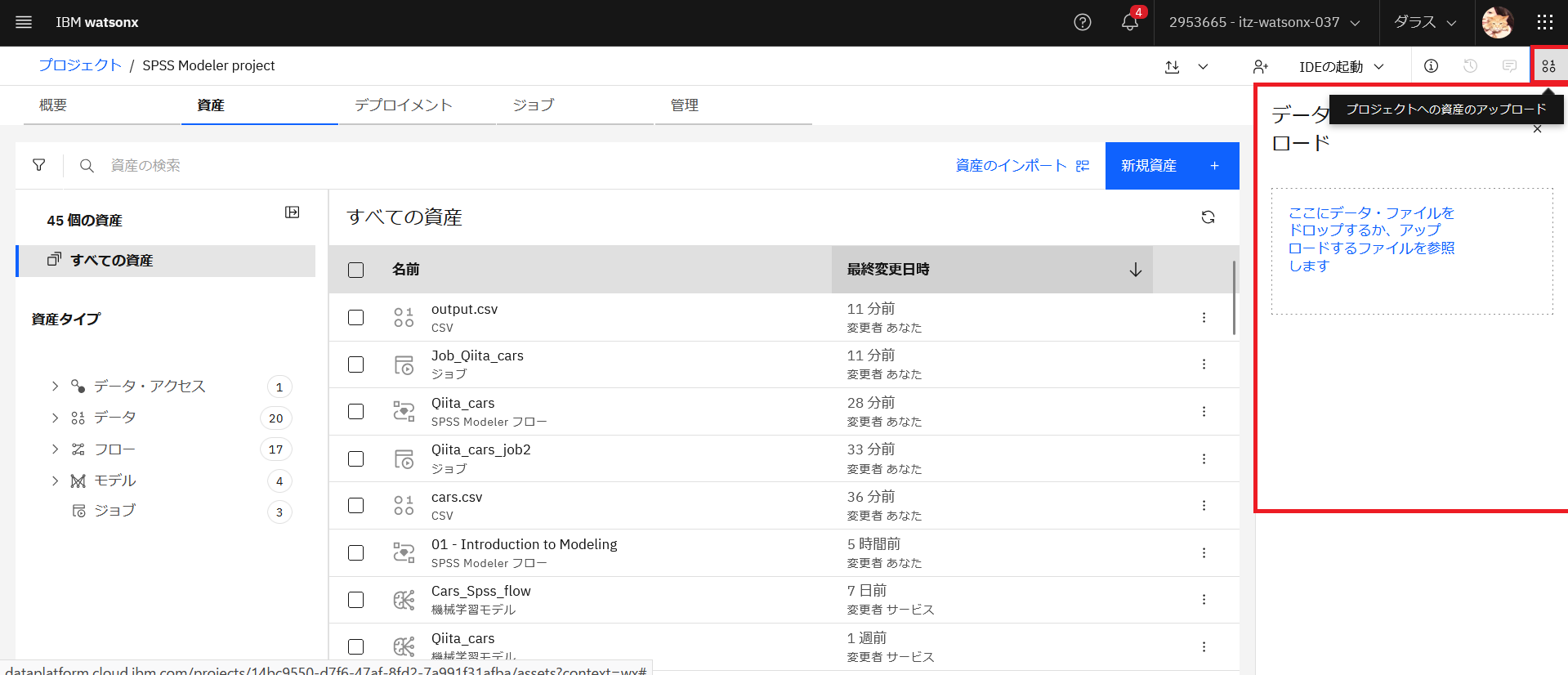Sort by 最終変更日時 arrow
This screenshot has height=675, width=1568.
coord(1135,270)
